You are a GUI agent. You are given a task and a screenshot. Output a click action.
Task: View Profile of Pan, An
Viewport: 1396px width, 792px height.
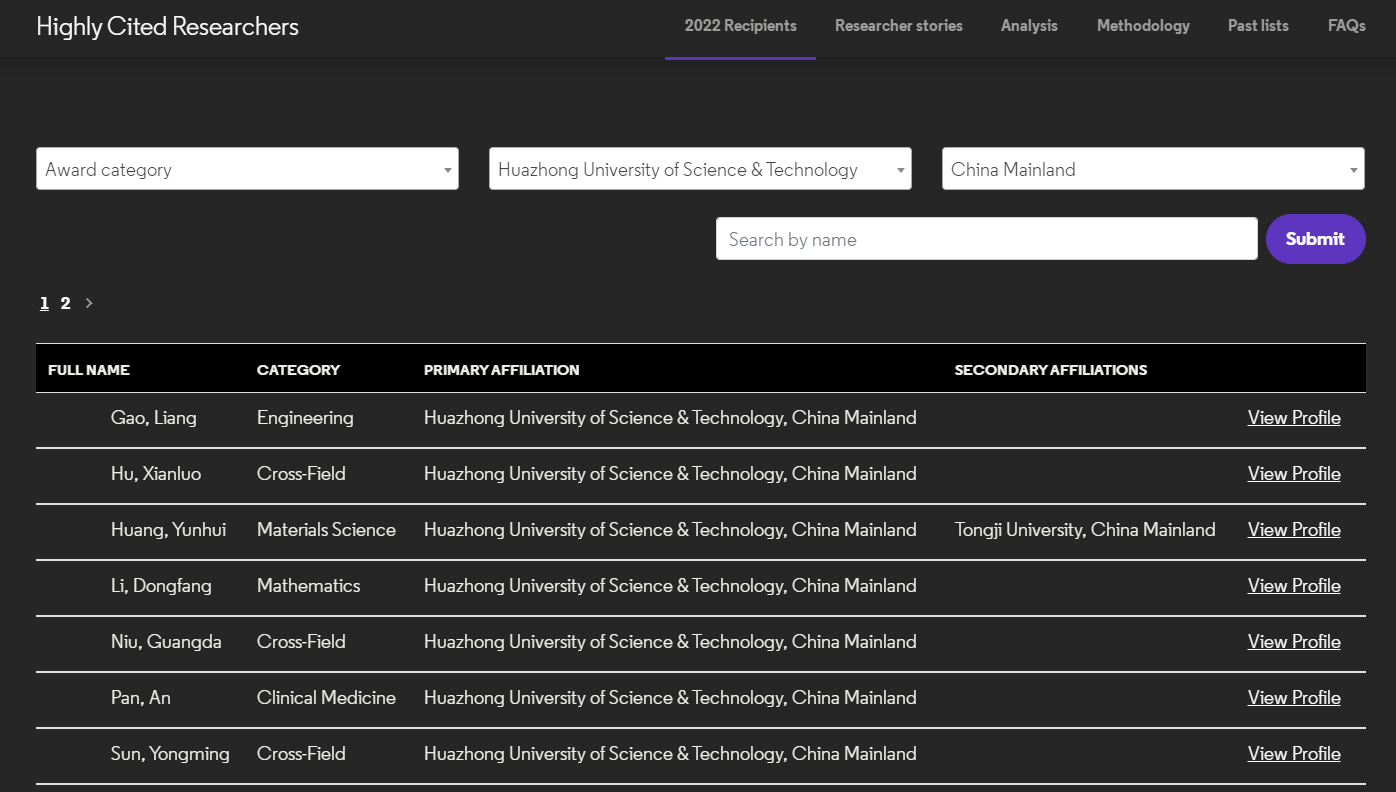pos(1293,698)
